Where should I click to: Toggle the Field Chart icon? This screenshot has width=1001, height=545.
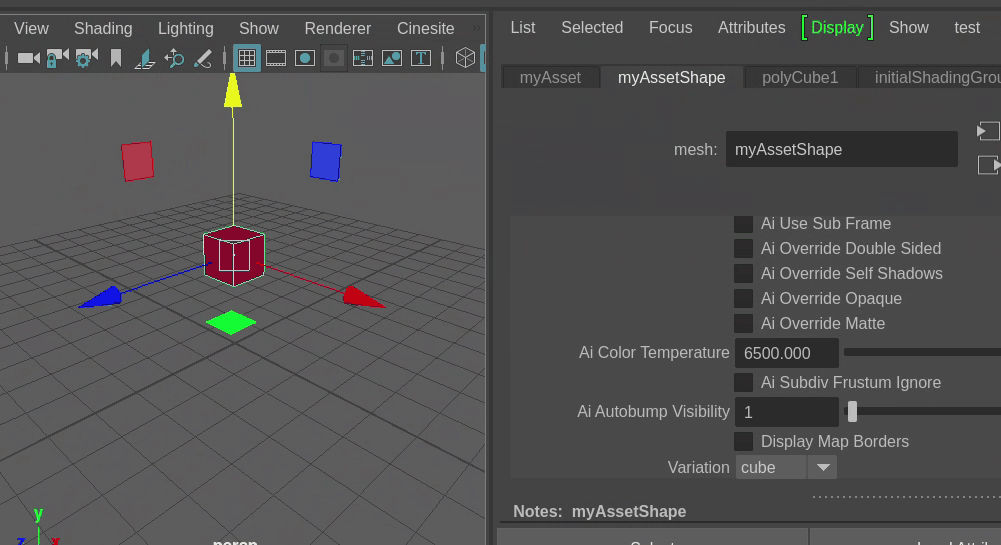(x=363, y=59)
